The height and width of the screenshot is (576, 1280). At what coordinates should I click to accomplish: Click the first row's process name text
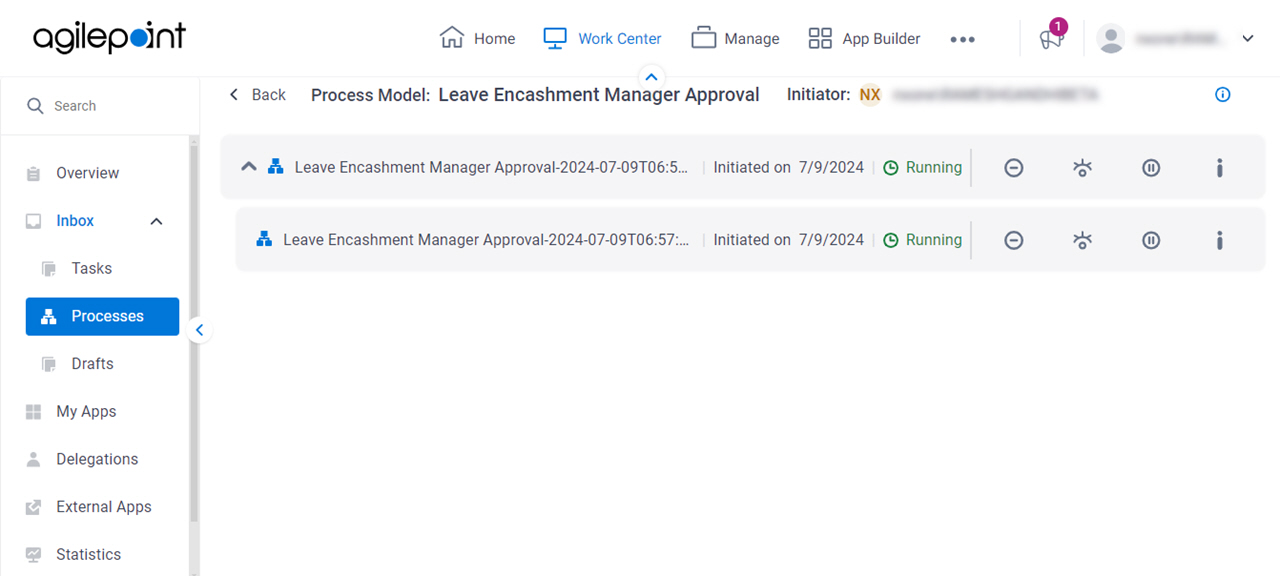[491, 167]
